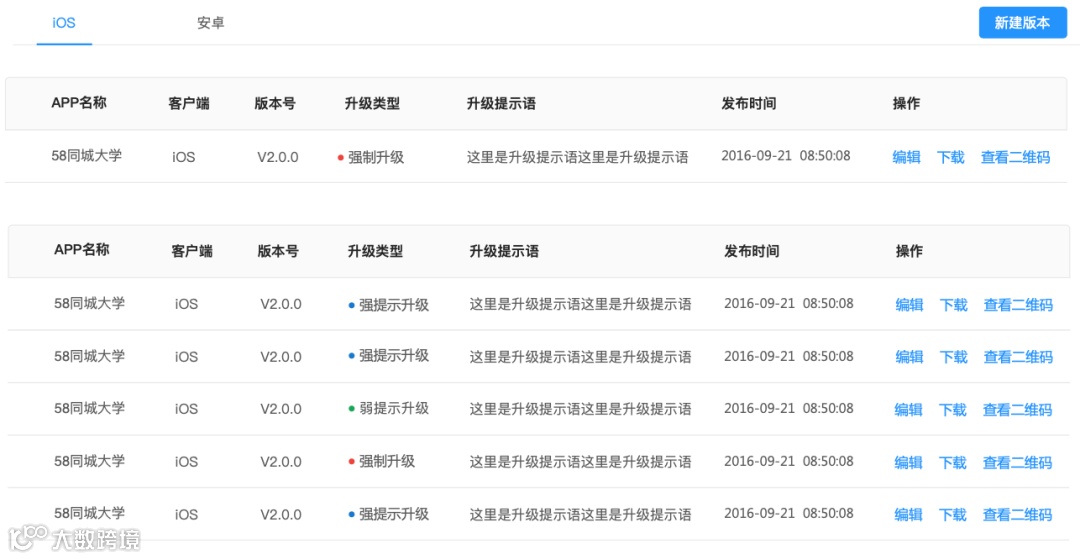Click 编辑 in the upper single-row table
Viewport: 1080px width, 559px height.
click(906, 157)
